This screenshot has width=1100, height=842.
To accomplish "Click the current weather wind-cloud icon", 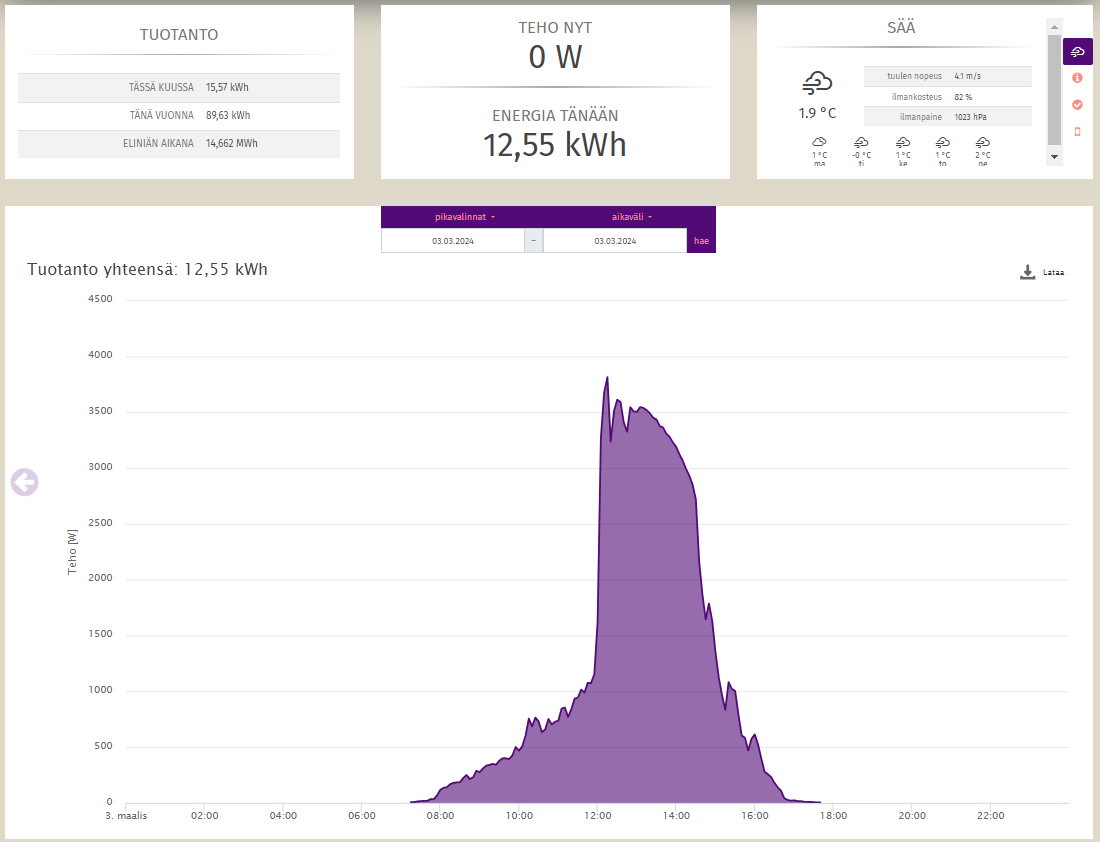I will coord(817,84).
